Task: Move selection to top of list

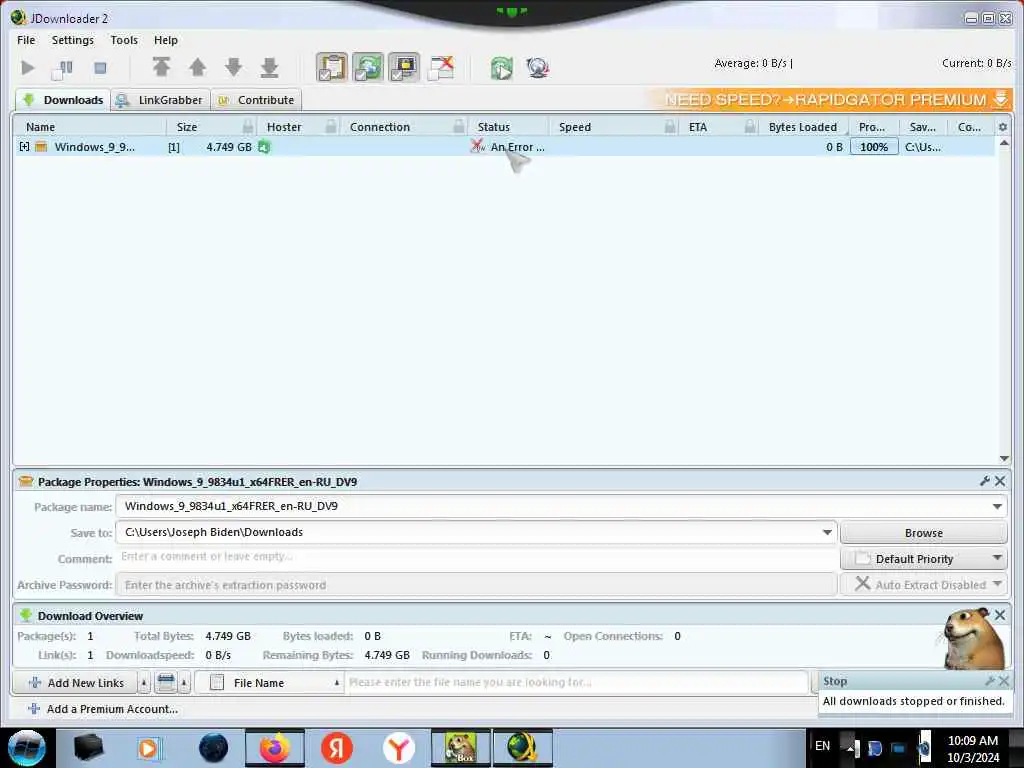Action: point(161,67)
